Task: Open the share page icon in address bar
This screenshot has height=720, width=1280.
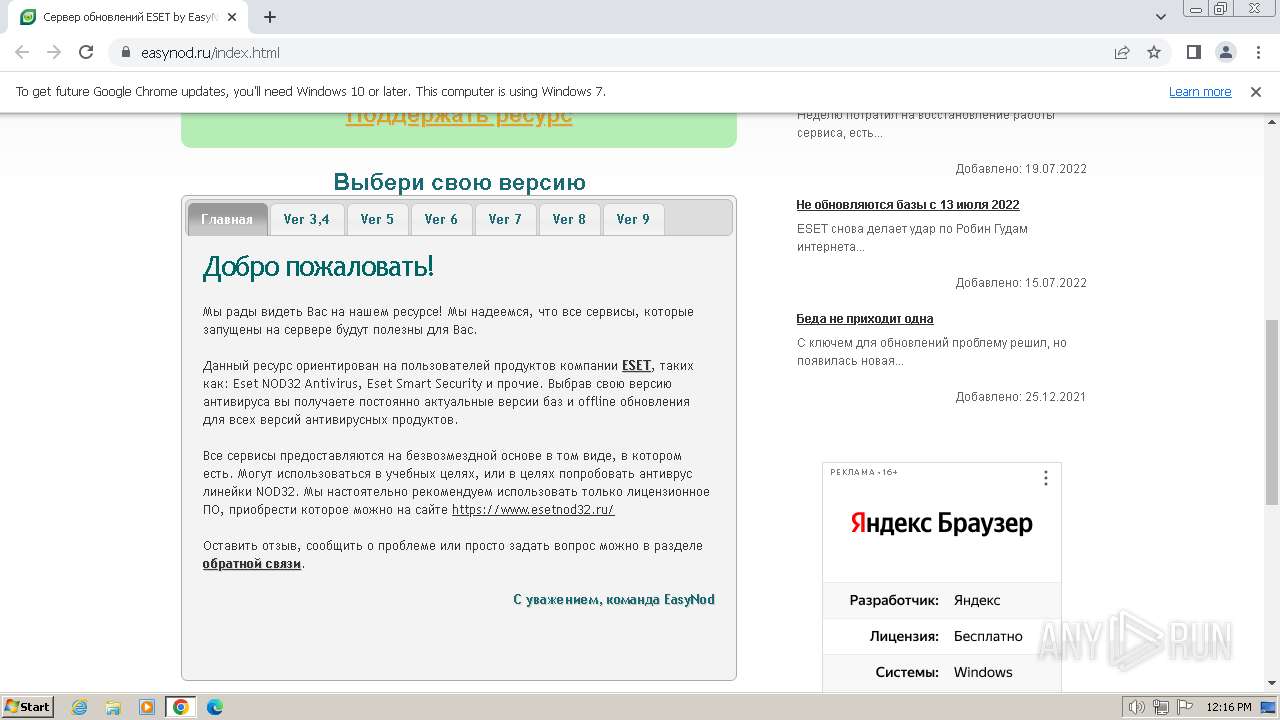Action: [1122, 52]
